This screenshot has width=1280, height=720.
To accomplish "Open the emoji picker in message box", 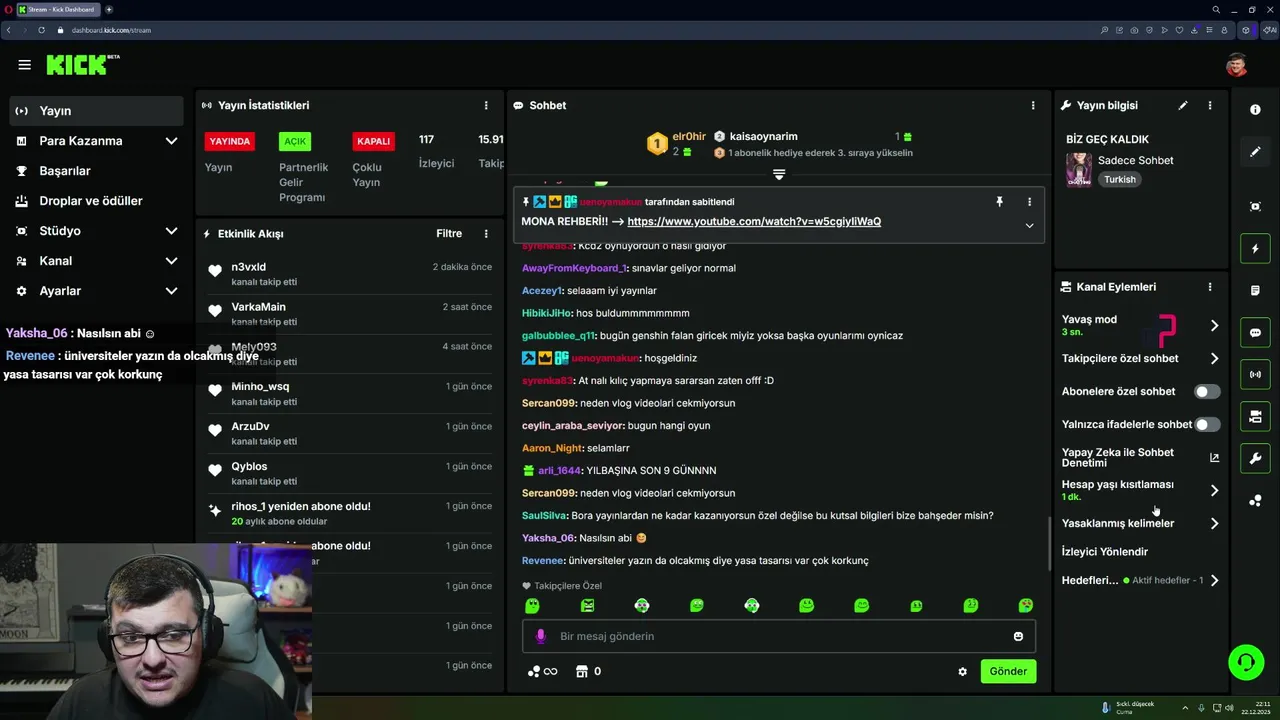I will click(x=1018, y=636).
